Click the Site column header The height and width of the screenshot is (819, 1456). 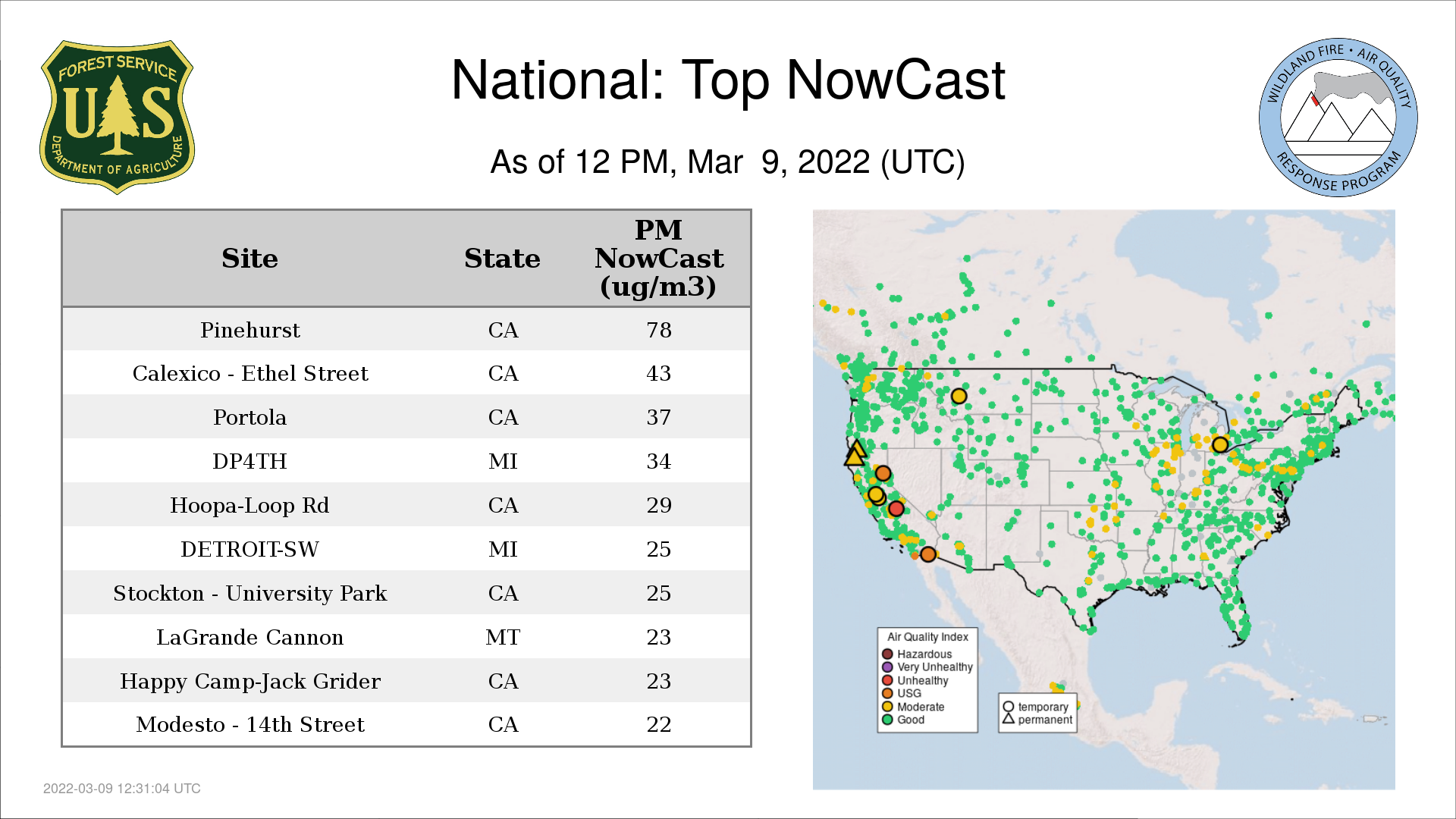249,259
